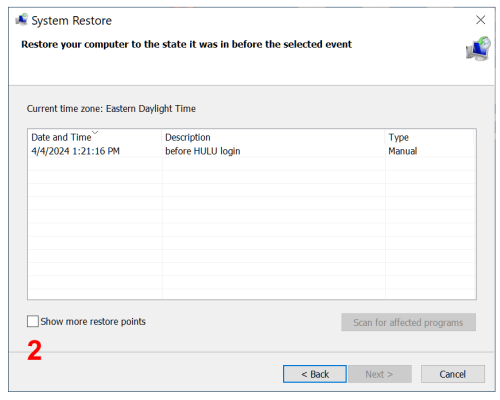Click the Restore your computer heading text
Image resolution: width=500 pixels, height=400 pixels.
coord(186,44)
